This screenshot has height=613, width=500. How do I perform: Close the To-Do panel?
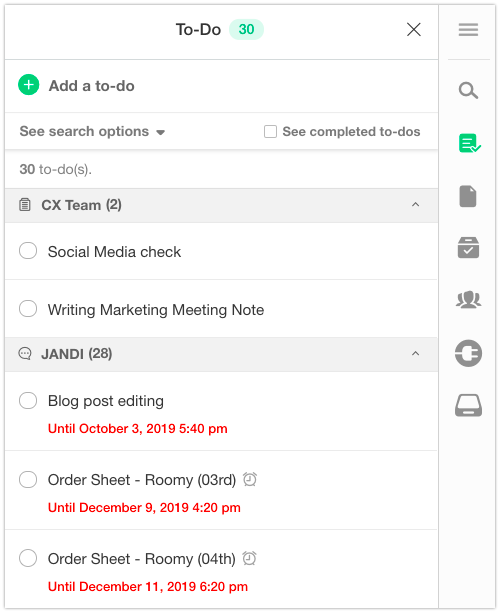point(414,29)
